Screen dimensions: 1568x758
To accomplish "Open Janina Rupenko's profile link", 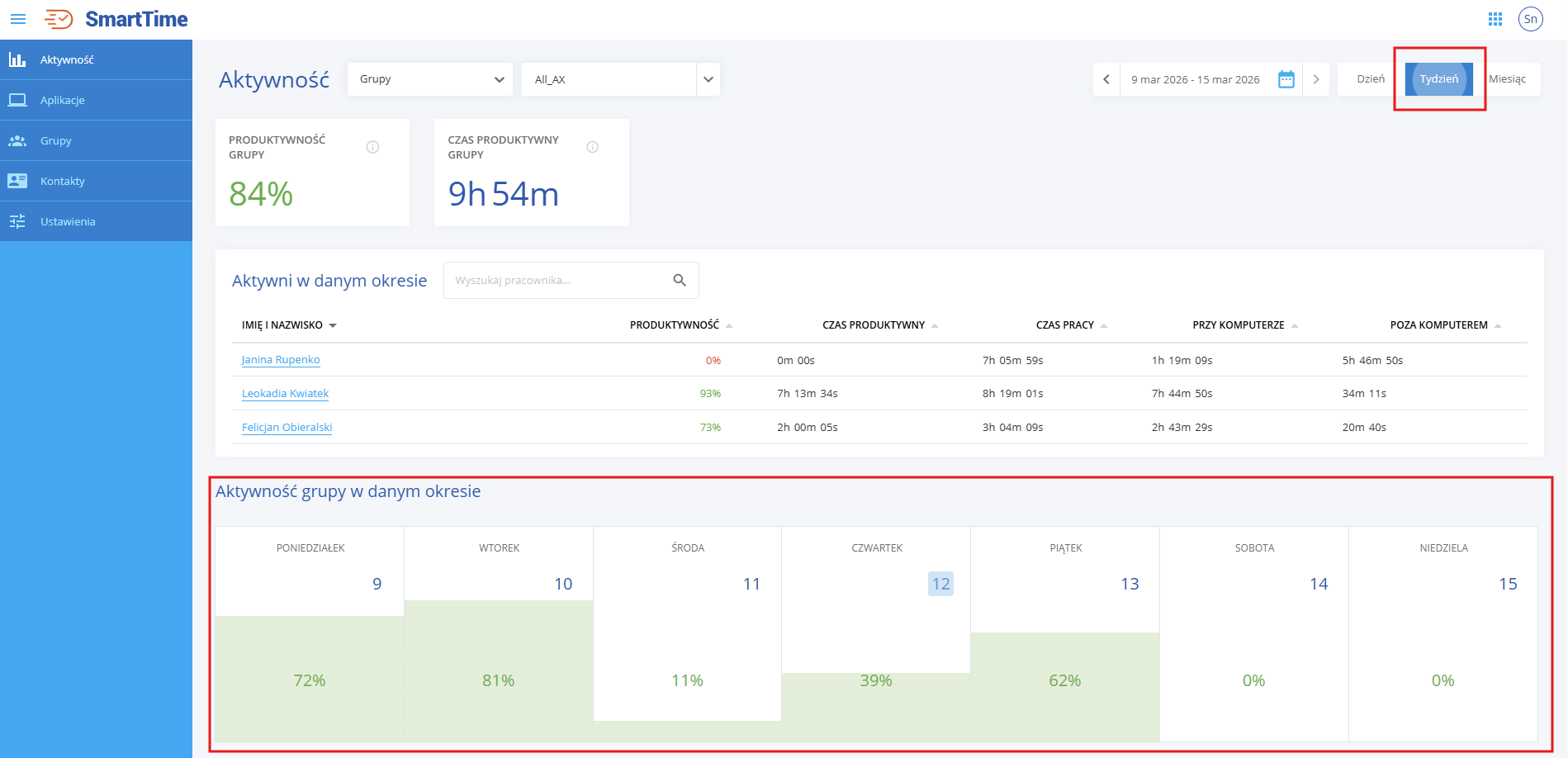I will [280, 360].
